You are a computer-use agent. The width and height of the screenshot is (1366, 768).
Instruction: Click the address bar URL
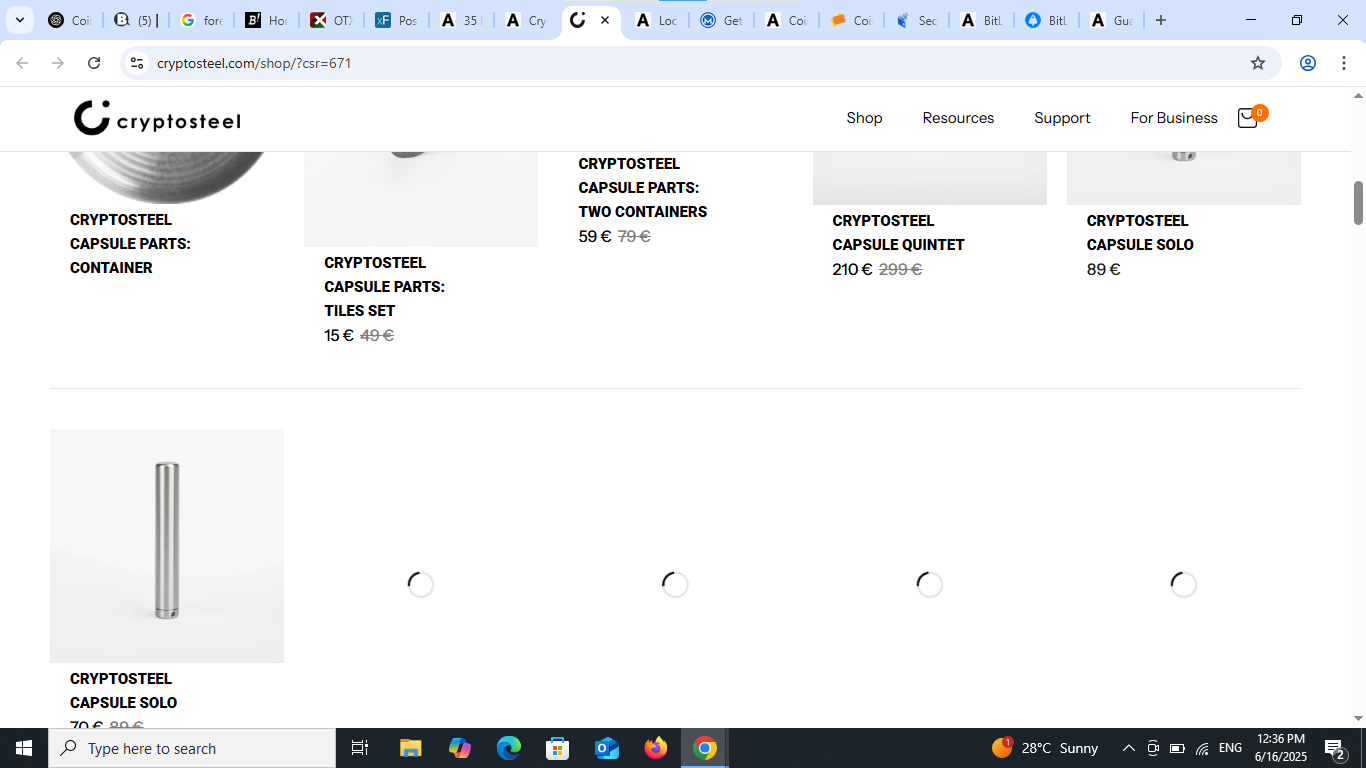[x=254, y=63]
